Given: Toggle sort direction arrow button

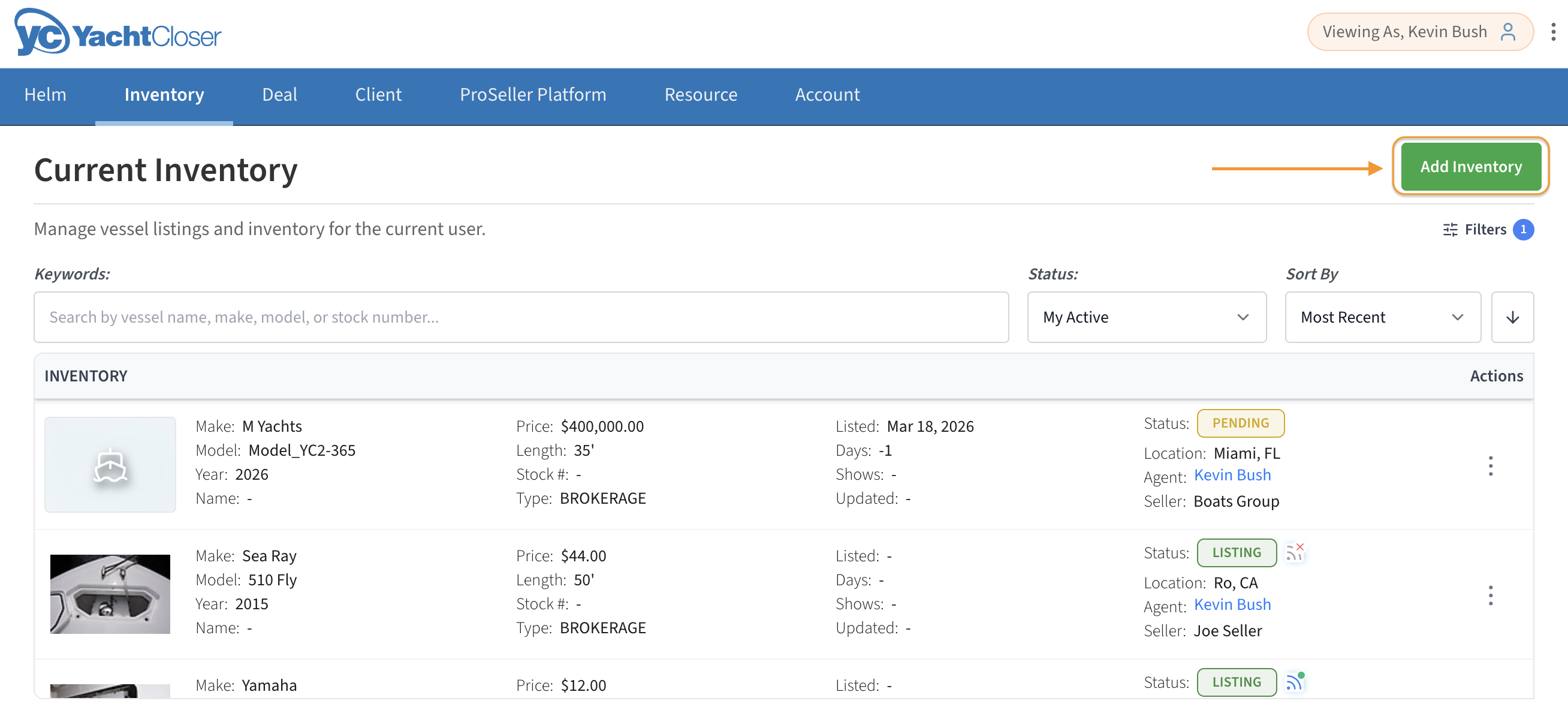Looking at the screenshot, I should (x=1512, y=317).
